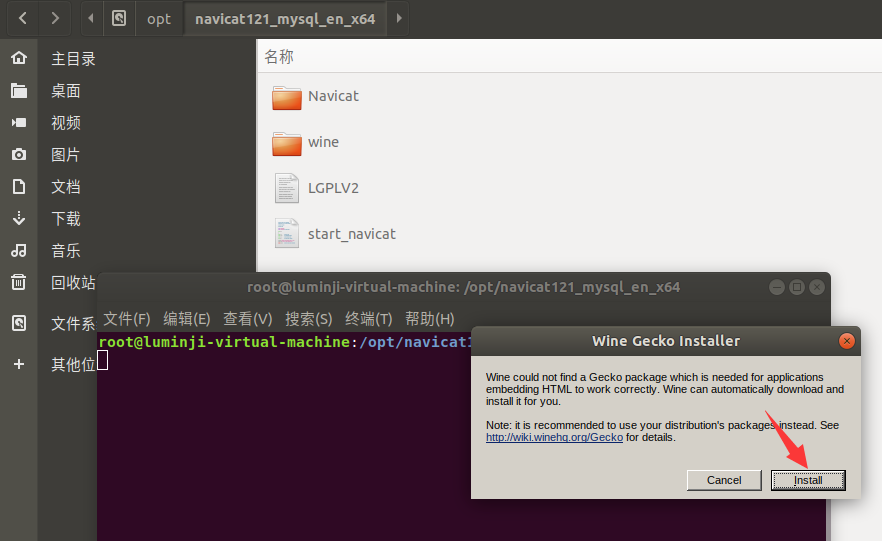Select the start_navicat file name
This screenshot has height=541, width=882.
point(352,234)
